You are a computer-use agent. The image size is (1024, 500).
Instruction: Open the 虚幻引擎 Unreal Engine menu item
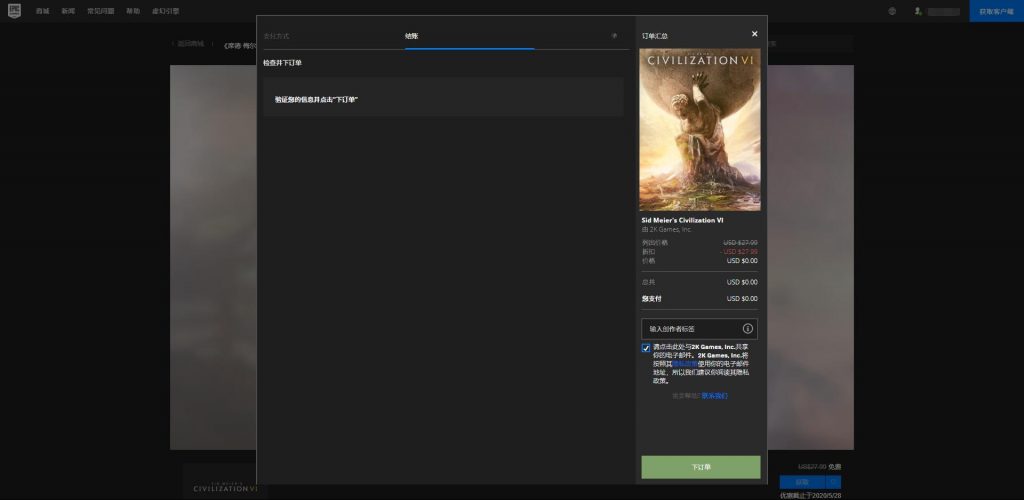coord(165,11)
